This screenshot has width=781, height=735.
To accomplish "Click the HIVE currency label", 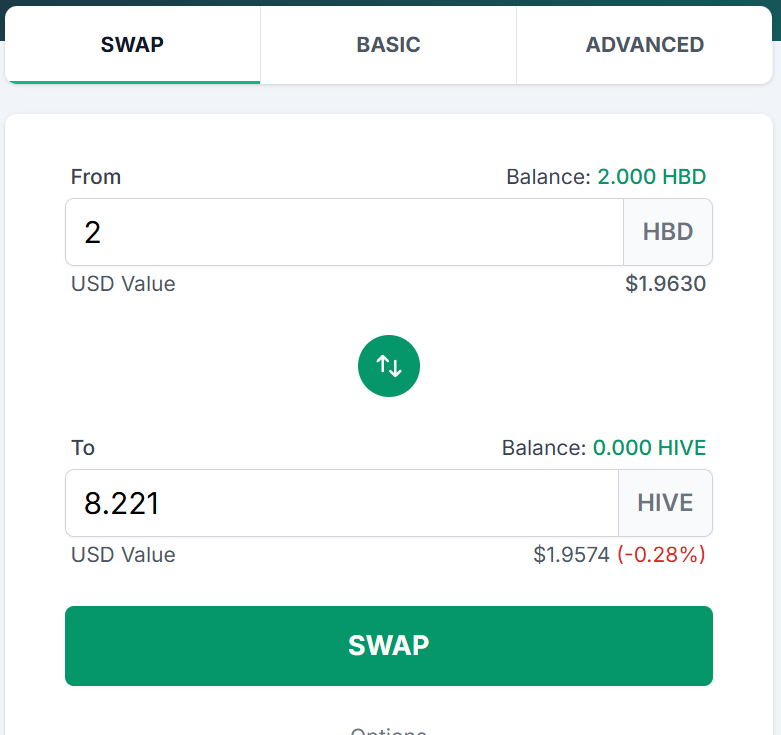I will (665, 503).
